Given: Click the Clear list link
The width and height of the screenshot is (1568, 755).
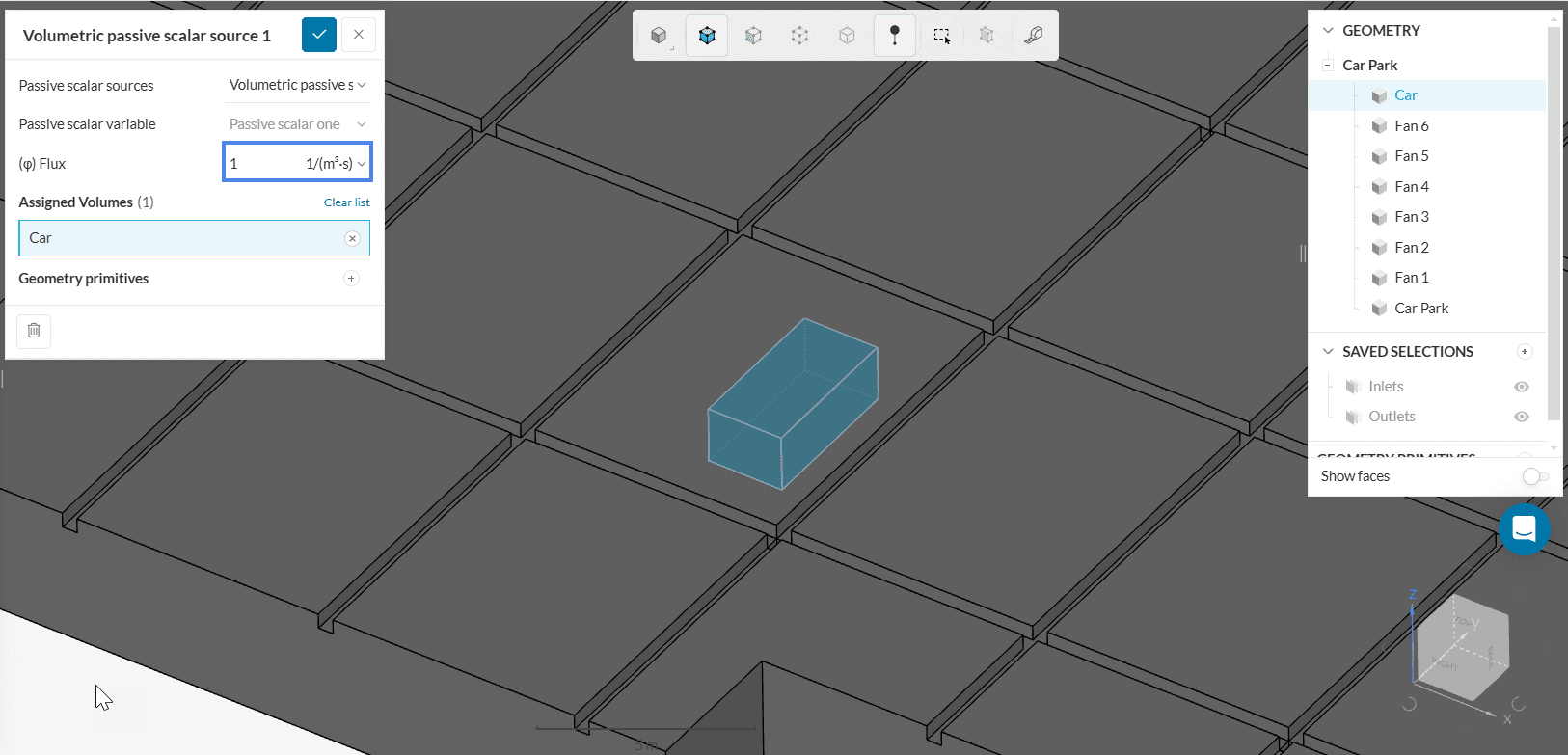Looking at the screenshot, I should tap(346, 202).
